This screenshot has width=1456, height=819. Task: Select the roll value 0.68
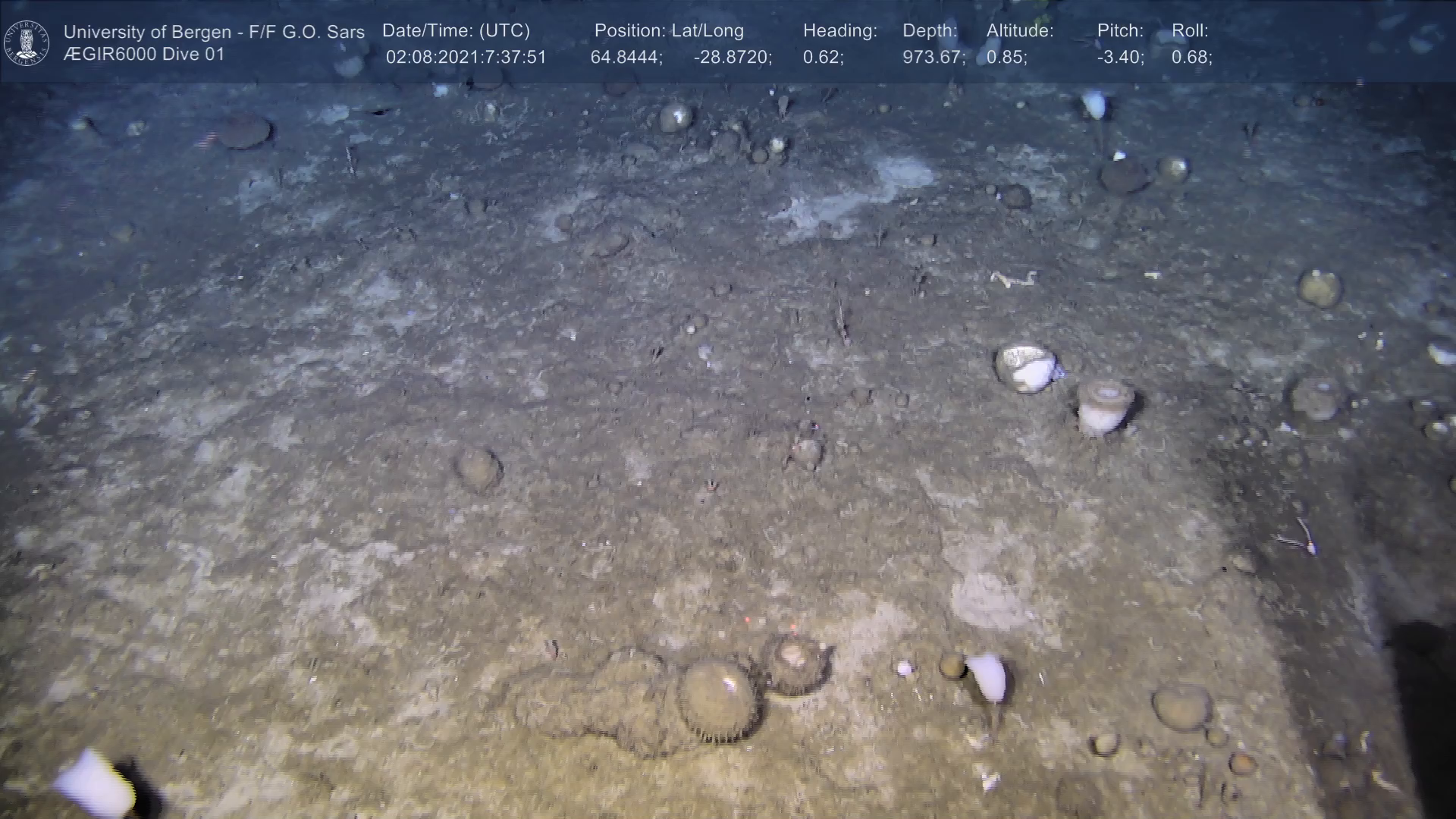click(1191, 58)
